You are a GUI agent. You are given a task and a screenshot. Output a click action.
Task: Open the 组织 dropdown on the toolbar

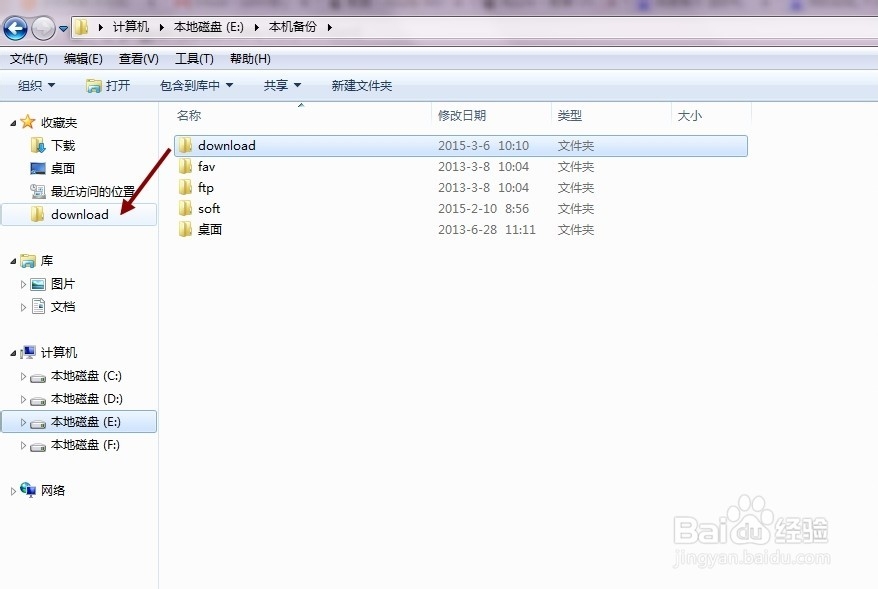pos(36,86)
